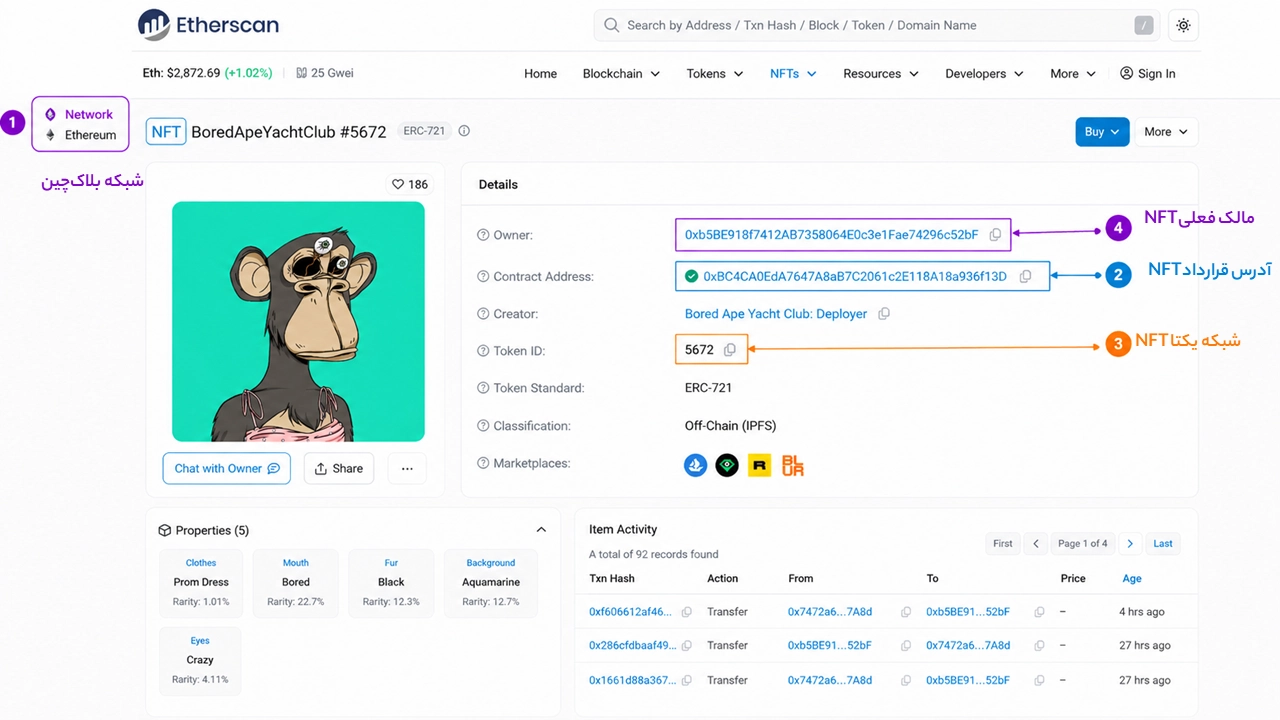1280x720 pixels.
Task: Copy the contract address with copy icon
Action: click(1025, 277)
